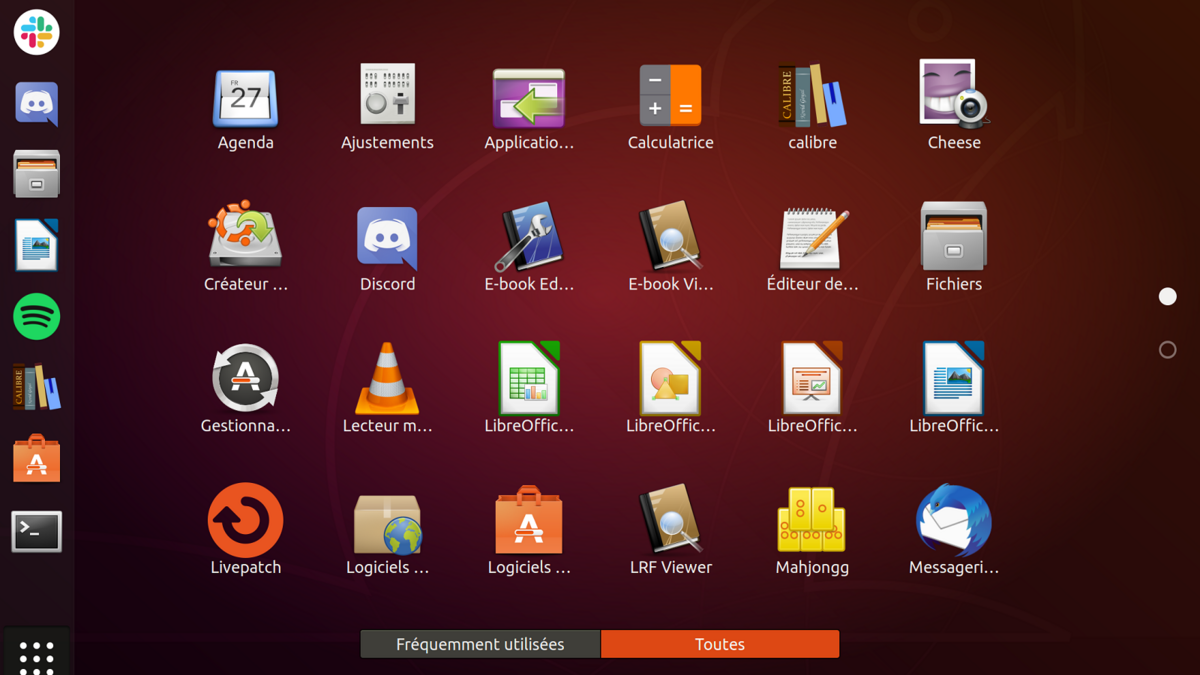
Task: Launch Discord from the app grid
Action: click(388, 238)
